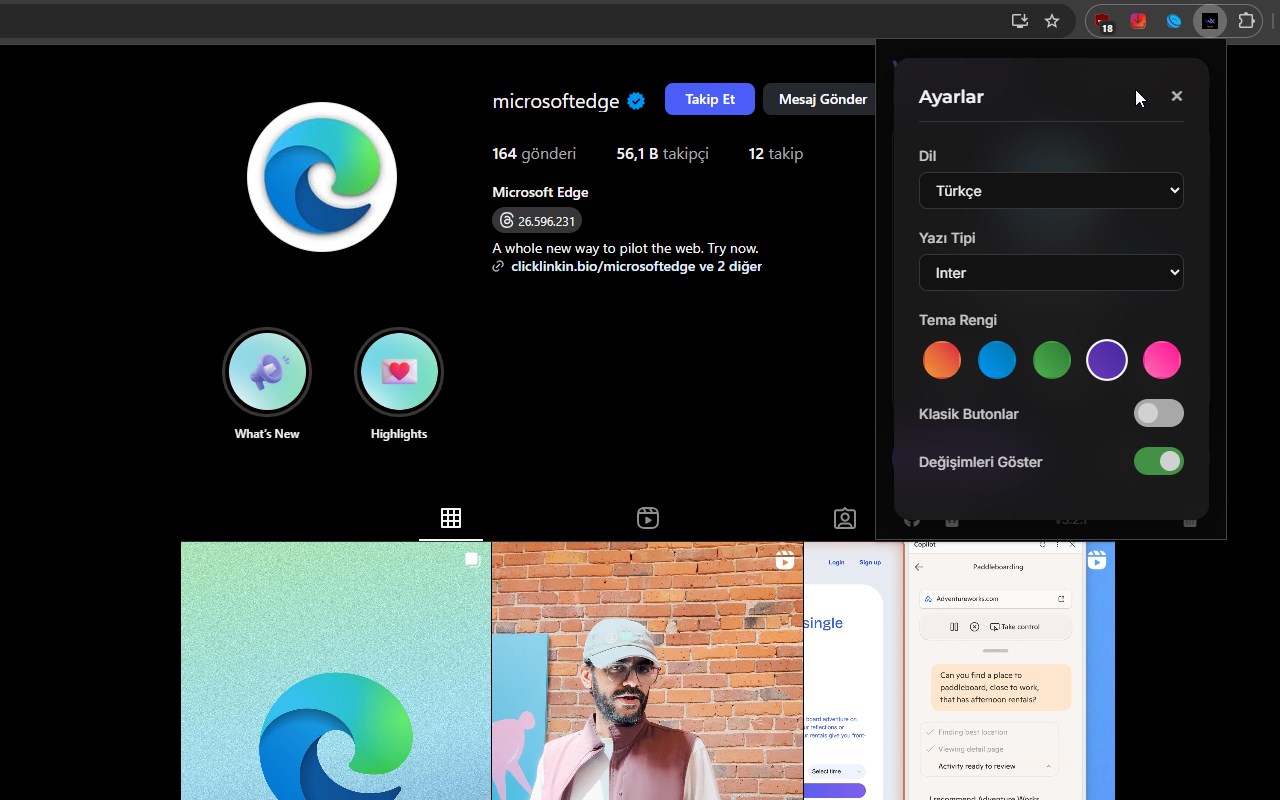Open the Yazı Tipi font dropdown
Screen dimensions: 1280x800
tap(1051, 273)
